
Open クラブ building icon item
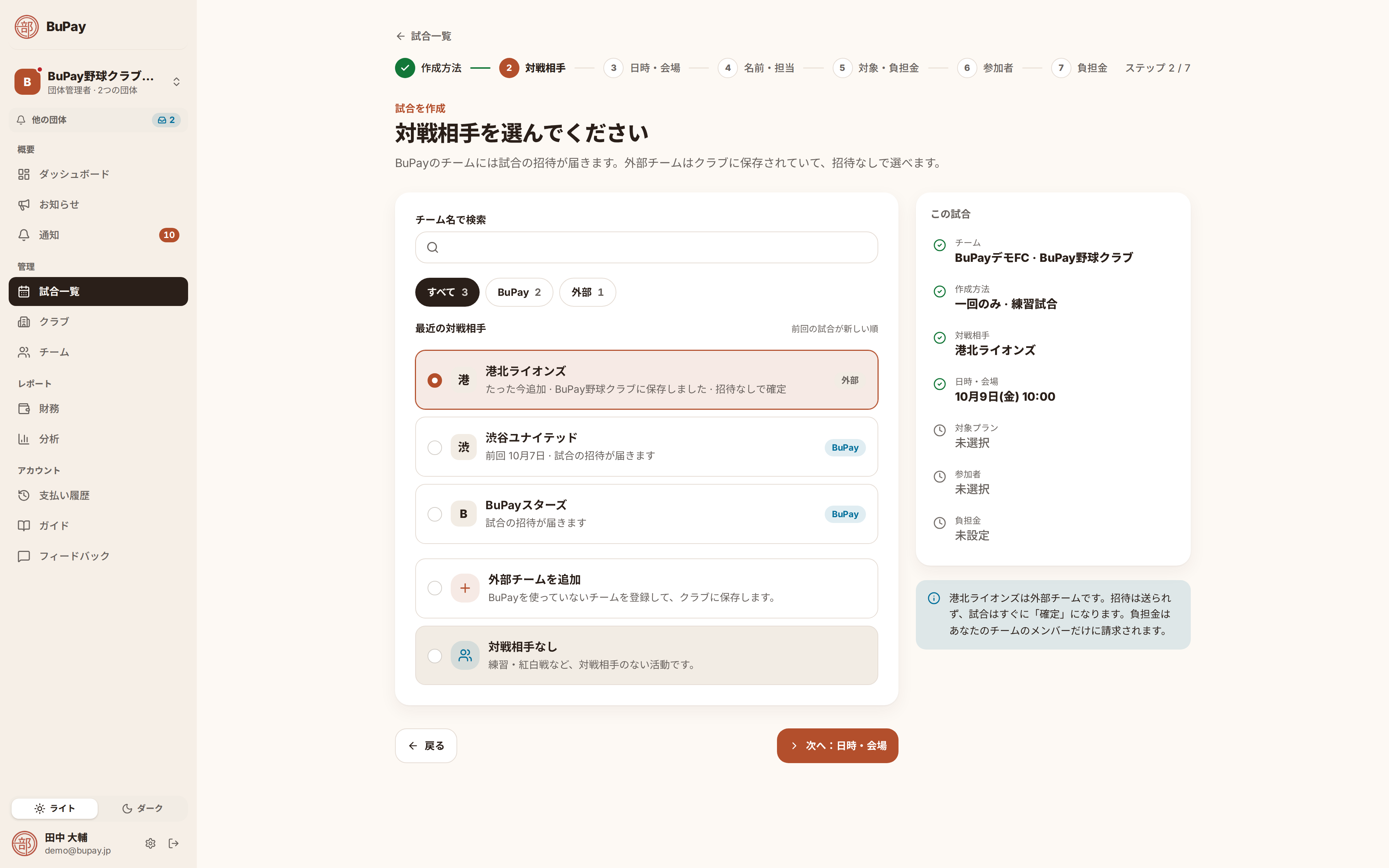click(98, 322)
